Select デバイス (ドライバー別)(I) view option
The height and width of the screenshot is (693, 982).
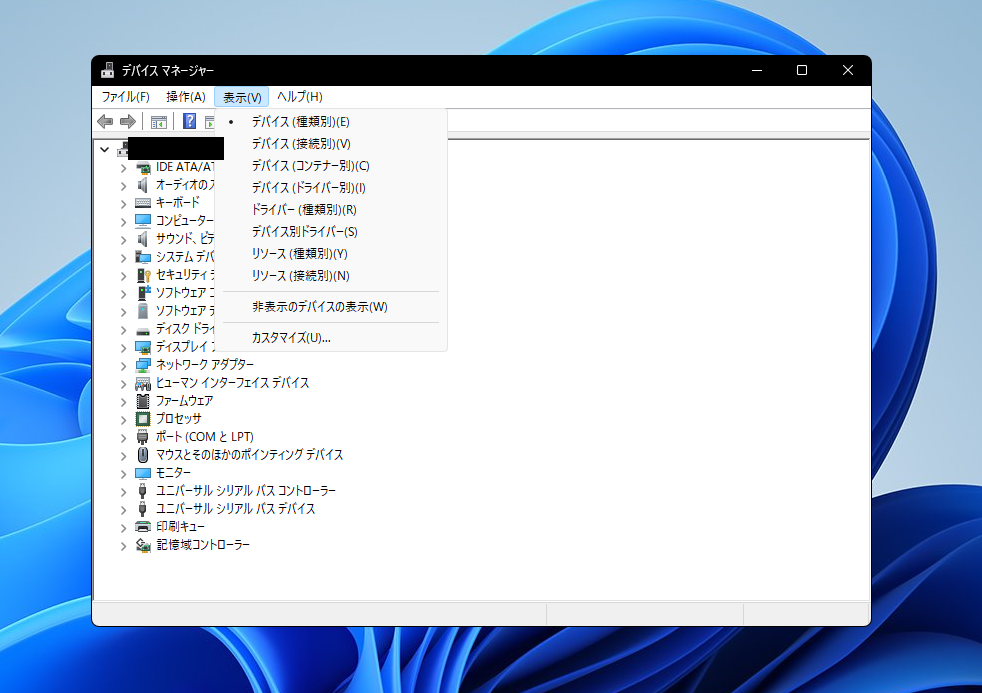[331, 188]
